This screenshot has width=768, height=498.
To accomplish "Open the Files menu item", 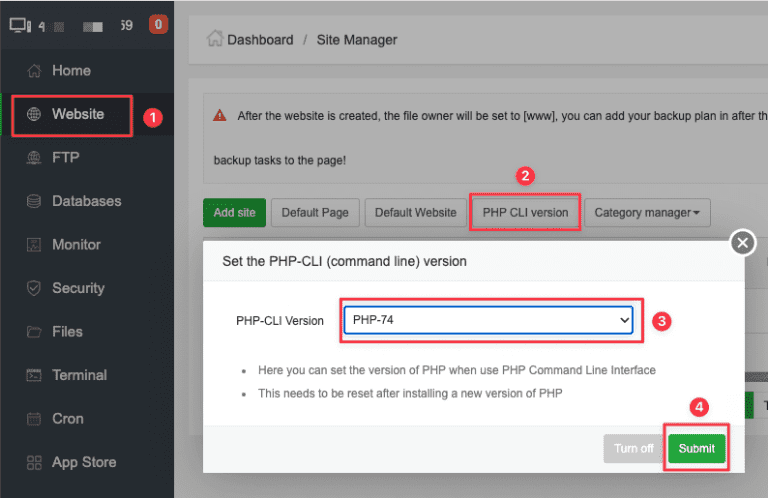I will point(68,332).
